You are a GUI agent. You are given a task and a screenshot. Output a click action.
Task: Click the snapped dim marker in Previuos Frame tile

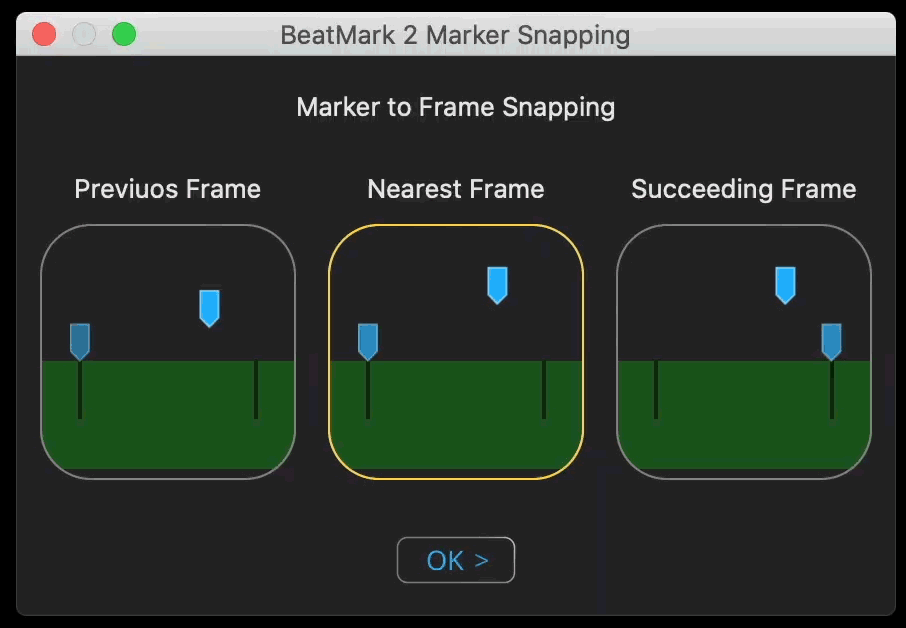80,342
